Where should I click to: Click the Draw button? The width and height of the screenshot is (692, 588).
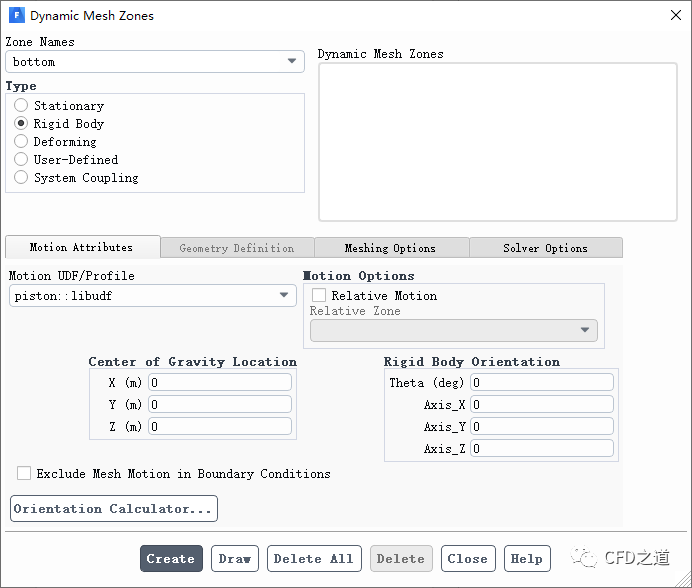[x=235, y=559]
